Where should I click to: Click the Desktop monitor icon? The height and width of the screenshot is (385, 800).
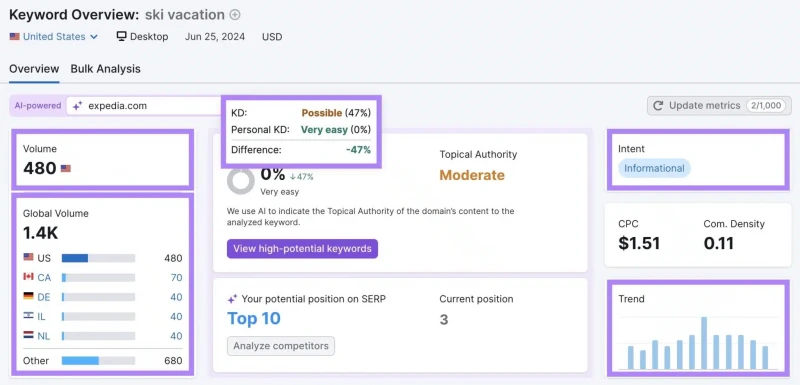[x=121, y=37]
